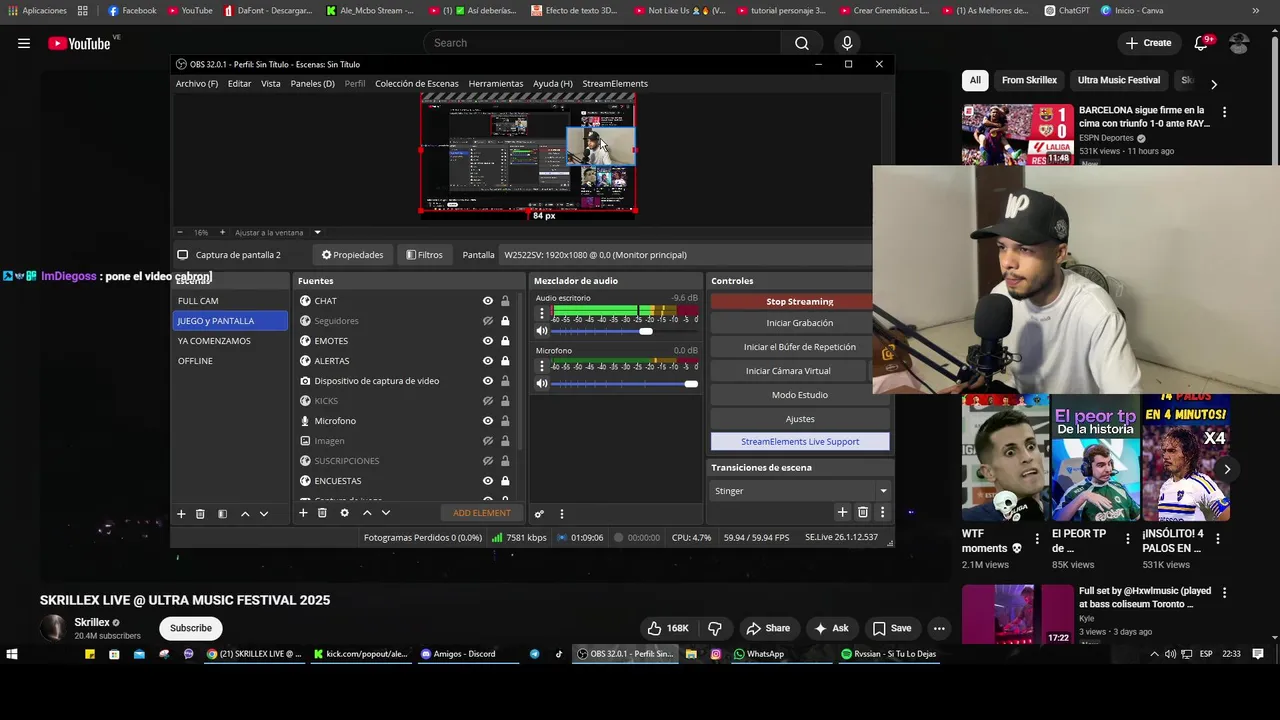This screenshot has height=720, width=1280.
Task: Open source properties gear in Fuentes toolbar
Action: (x=344, y=513)
